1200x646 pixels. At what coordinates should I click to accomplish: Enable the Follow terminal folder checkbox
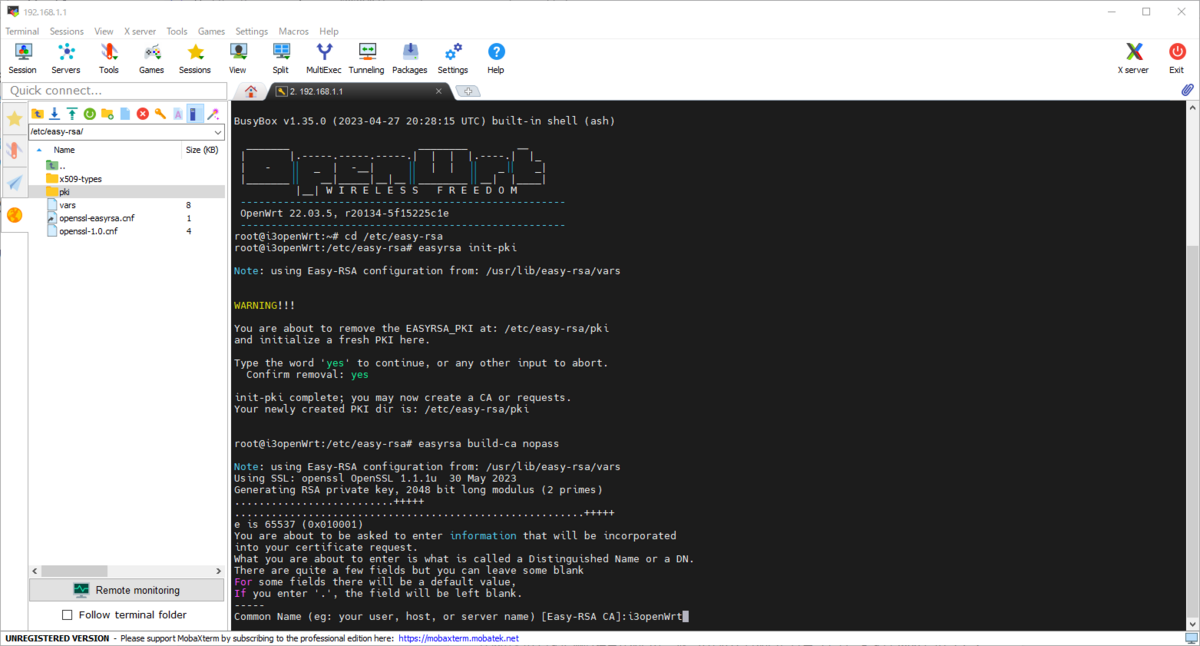click(x=68, y=615)
